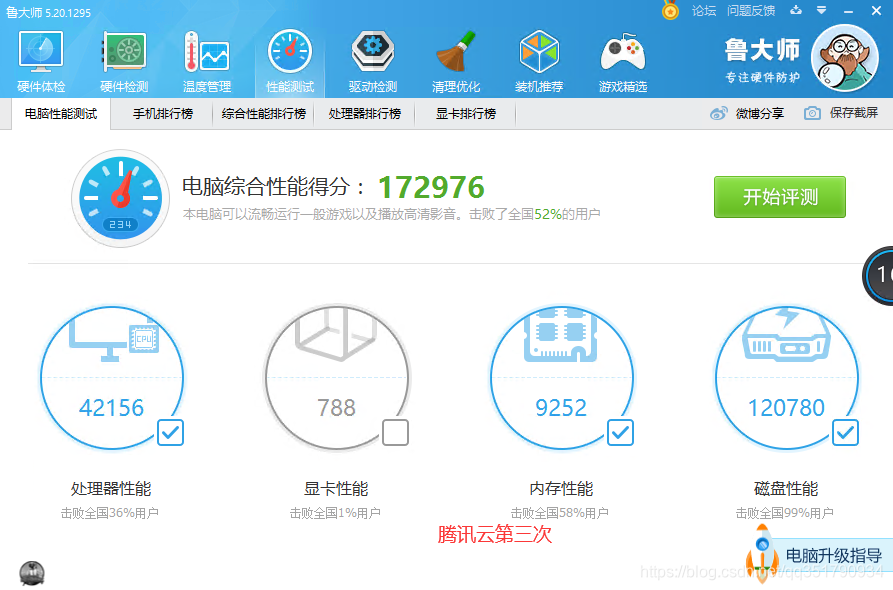Open 清理优化 cleanup broom icon
Viewport: 893px width, 590px height.
(x=456, y=51)
